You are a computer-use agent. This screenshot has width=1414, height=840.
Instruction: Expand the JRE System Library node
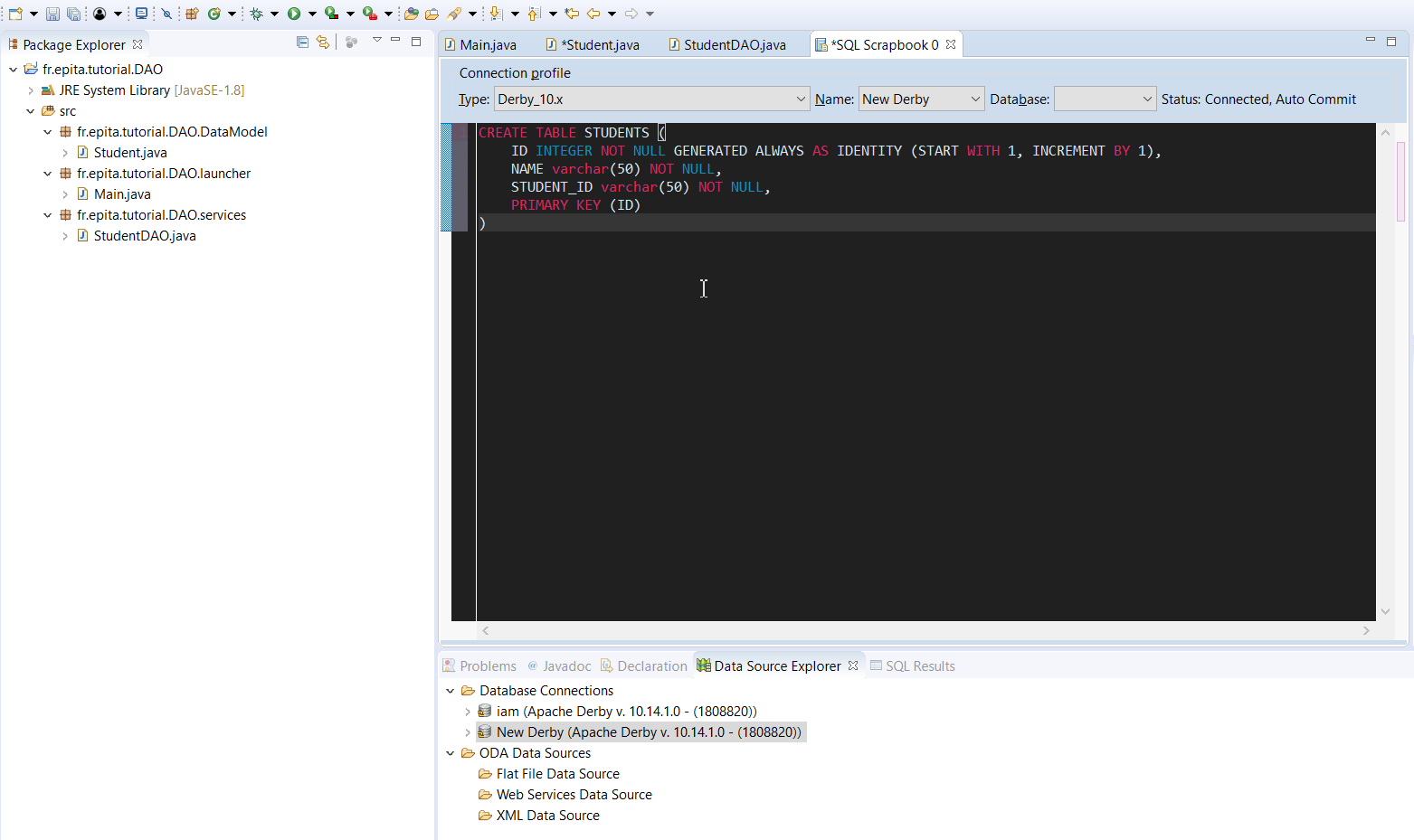tap(31, 90)
